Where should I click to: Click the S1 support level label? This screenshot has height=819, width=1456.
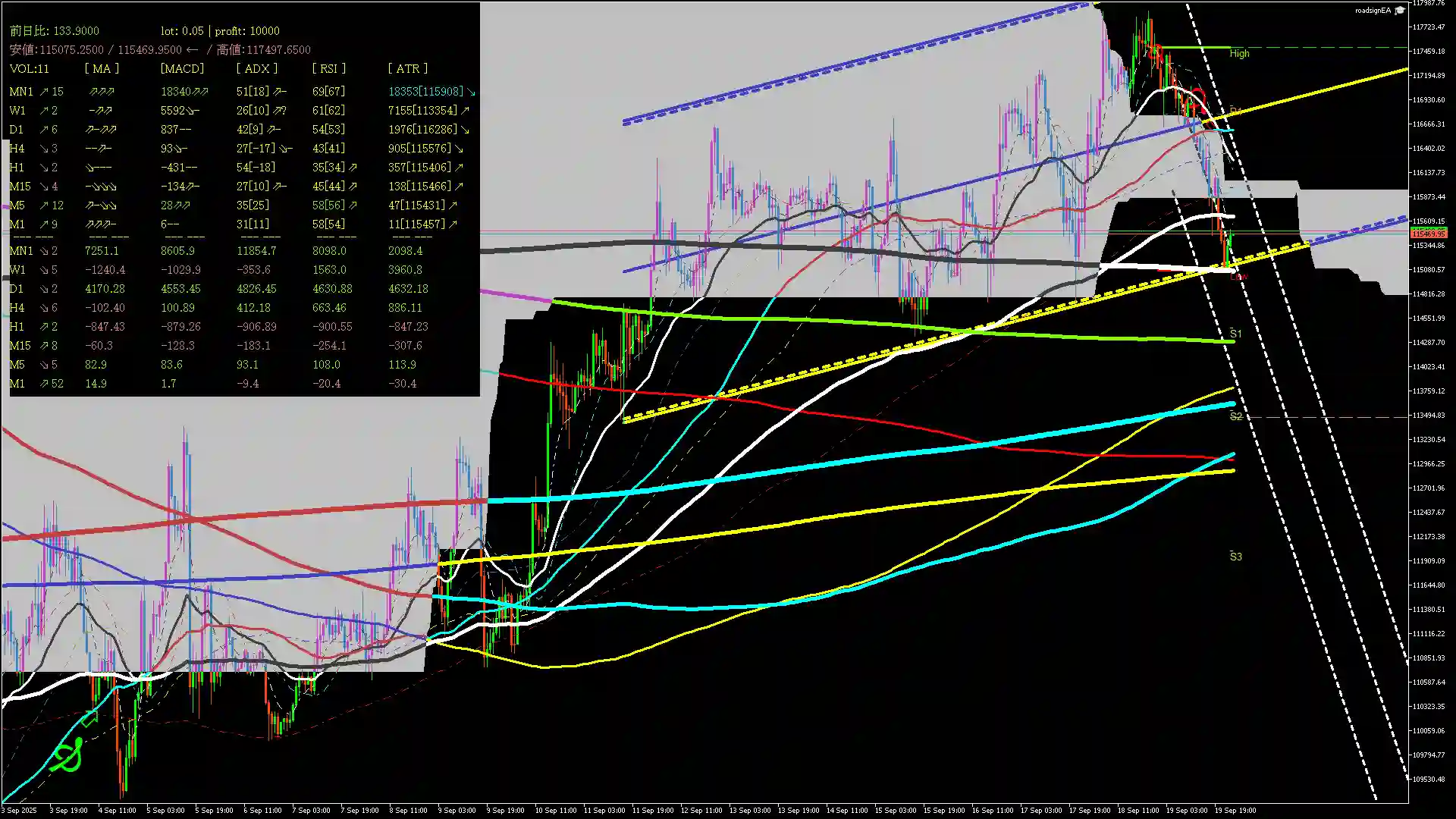[1235, 334]
